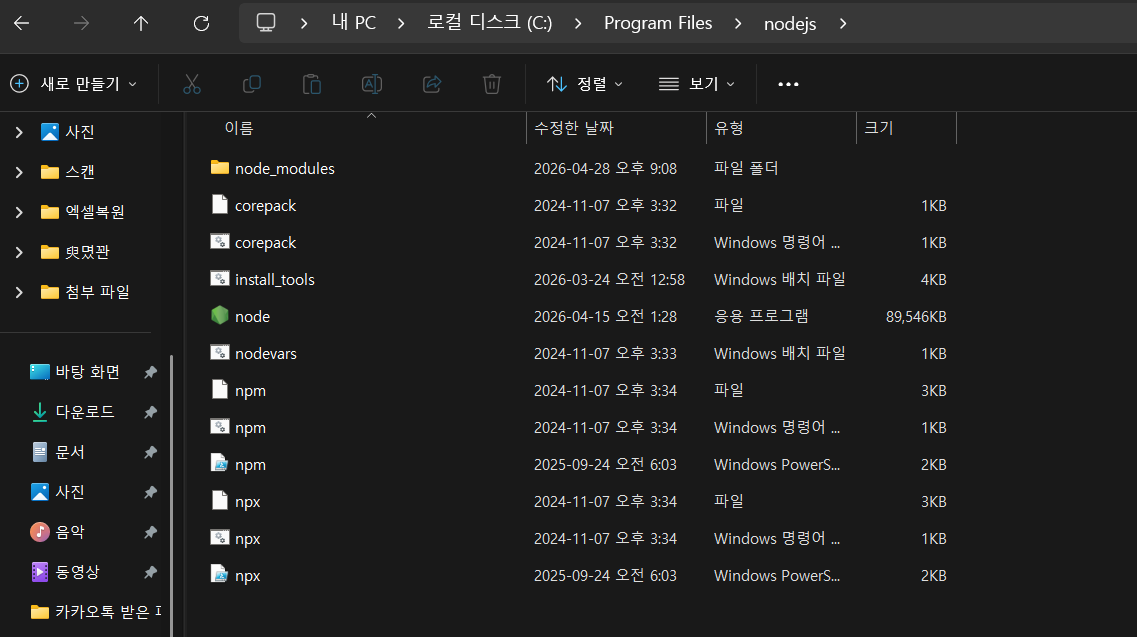
Task: Open 다운로드 in quick access
Action: 85,412
